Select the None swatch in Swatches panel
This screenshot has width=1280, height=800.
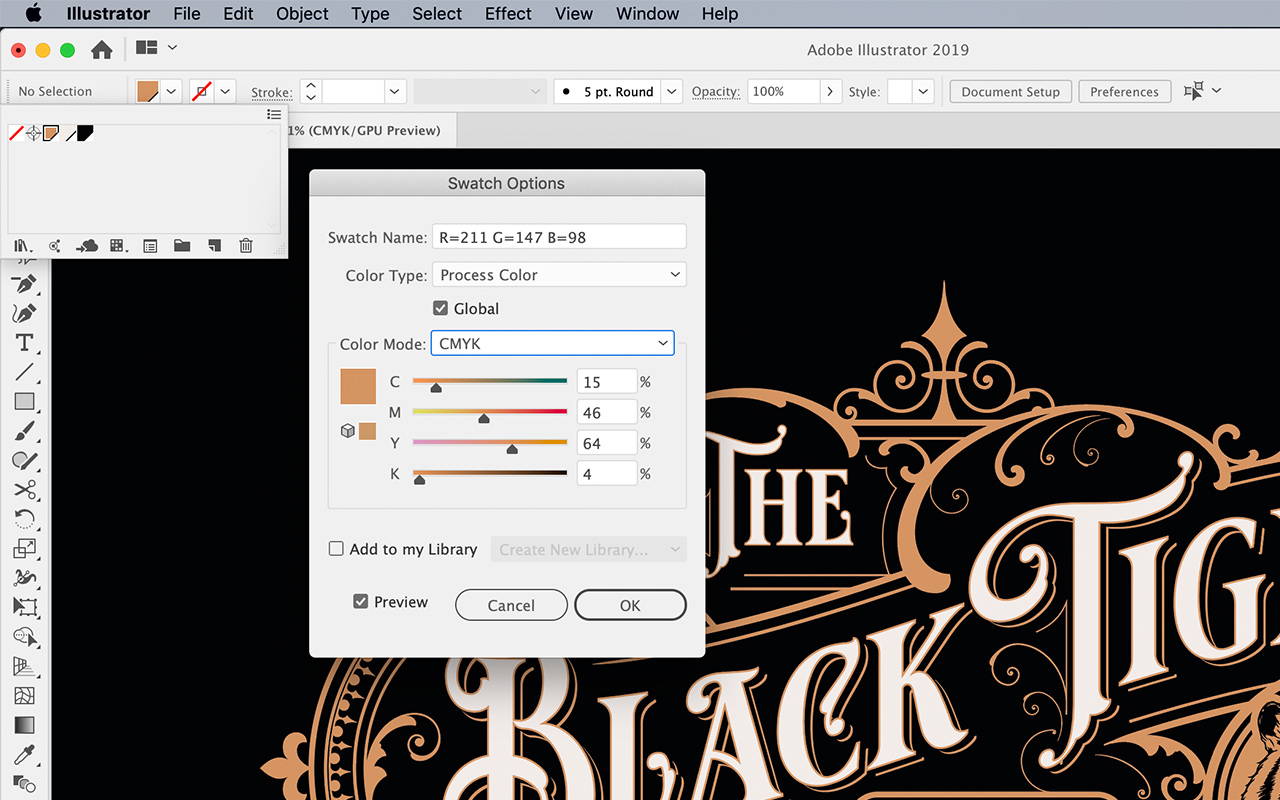click(x=16, y=133)
